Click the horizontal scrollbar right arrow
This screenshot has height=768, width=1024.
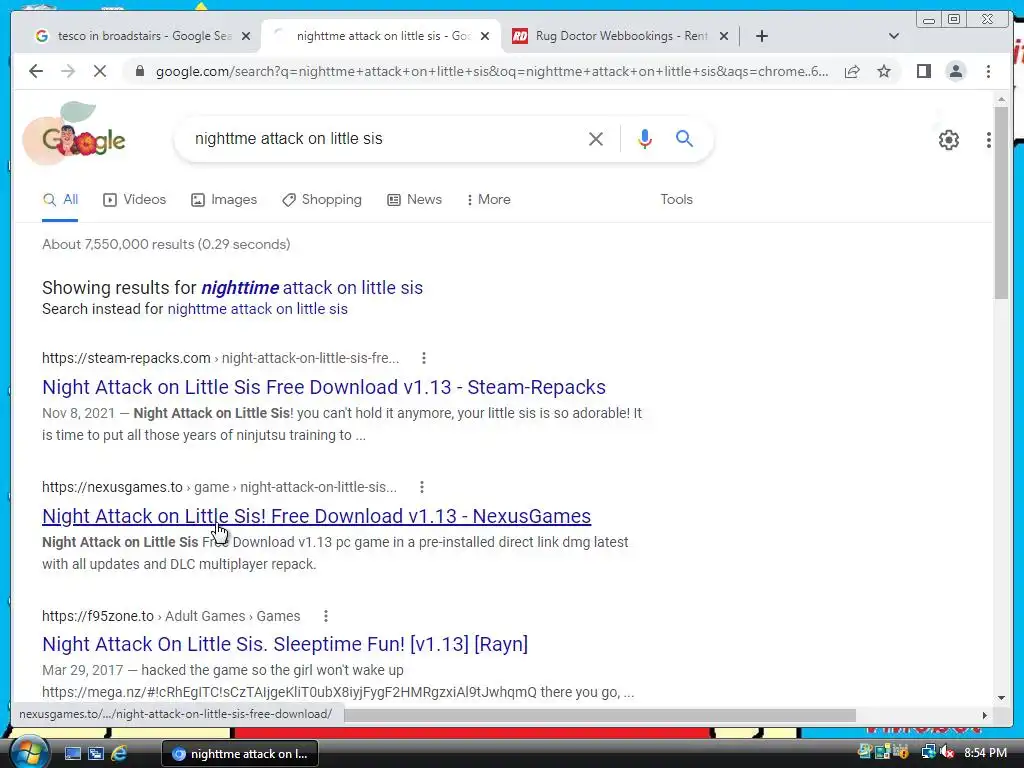tap(985, 715)
